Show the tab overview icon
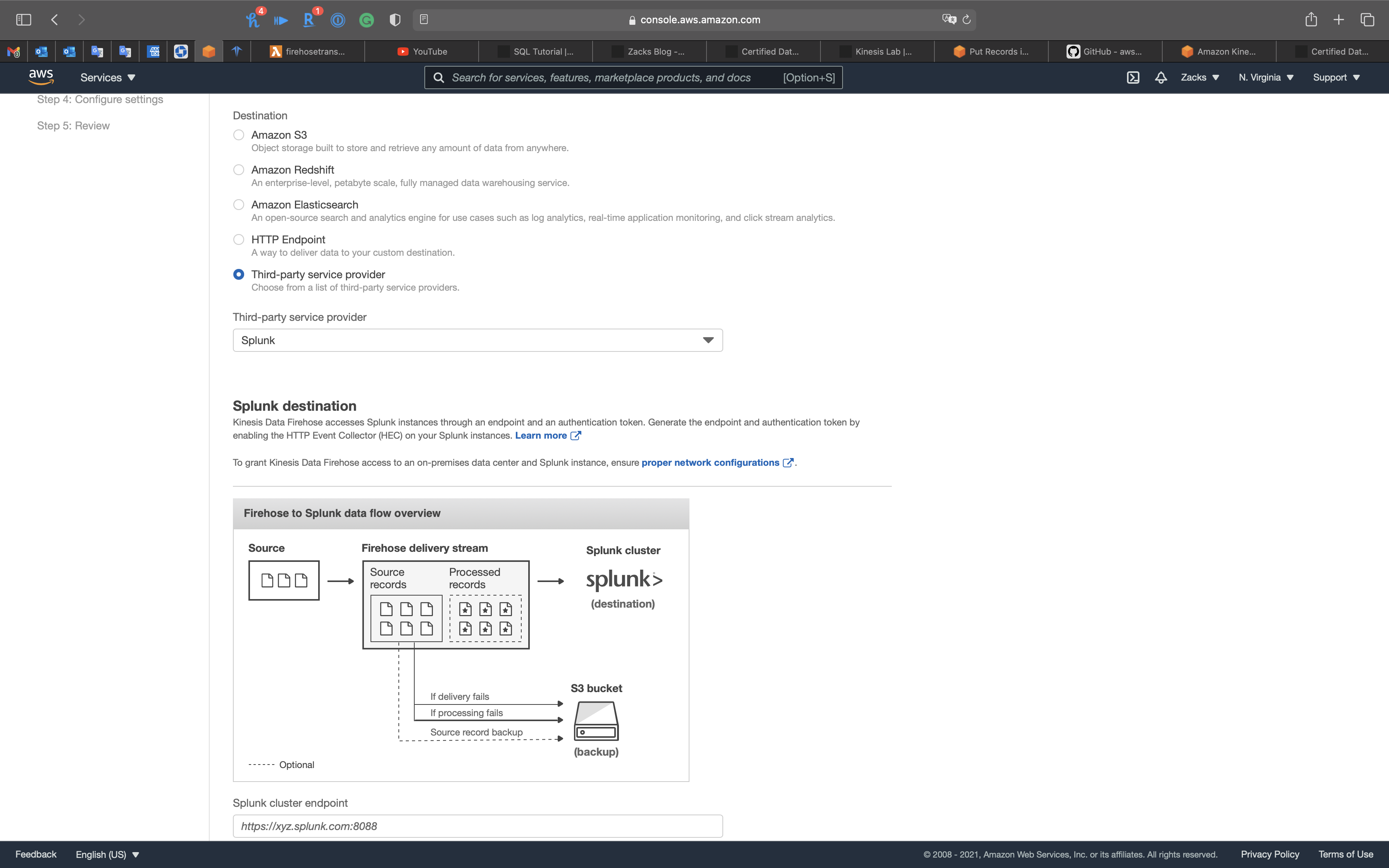This screenshot has width=1389, height=868. coord(1367,19)
